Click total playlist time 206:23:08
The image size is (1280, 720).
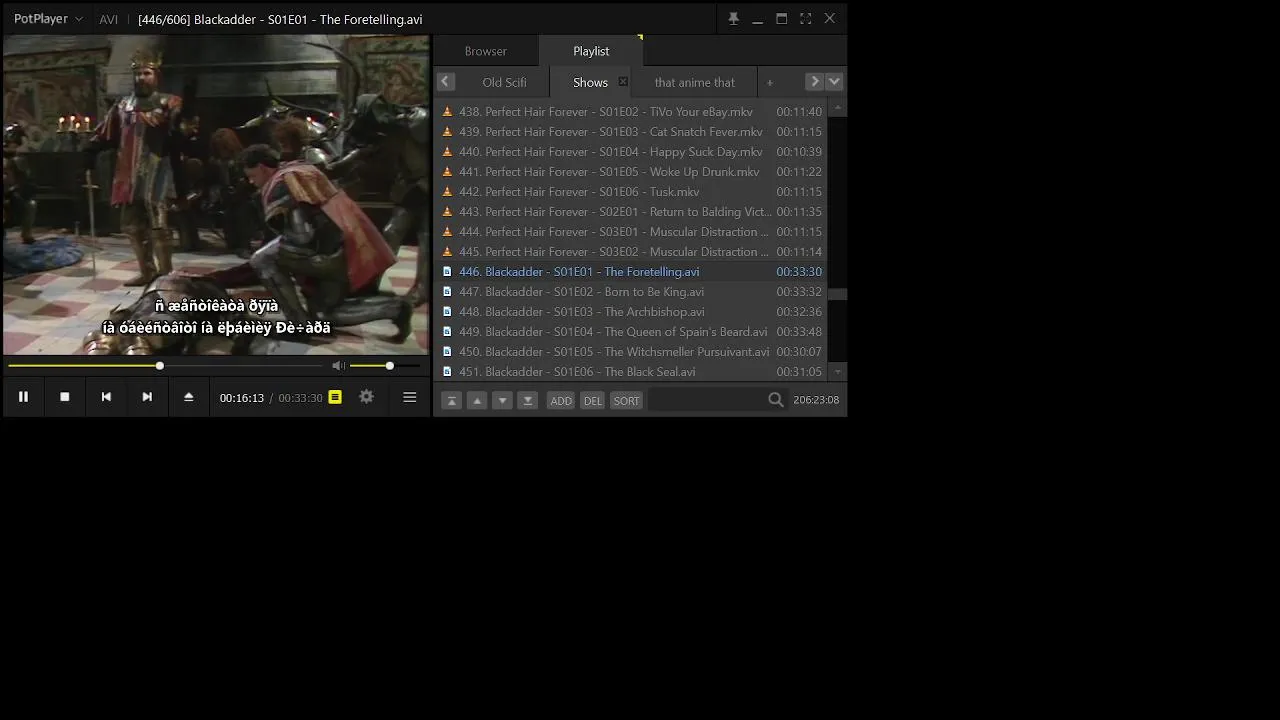click(x=816, y=400)
